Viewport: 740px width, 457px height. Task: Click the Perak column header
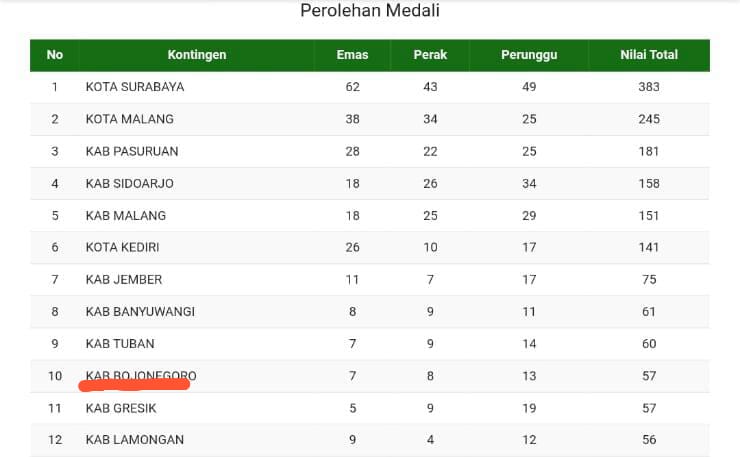pos(430,55)
